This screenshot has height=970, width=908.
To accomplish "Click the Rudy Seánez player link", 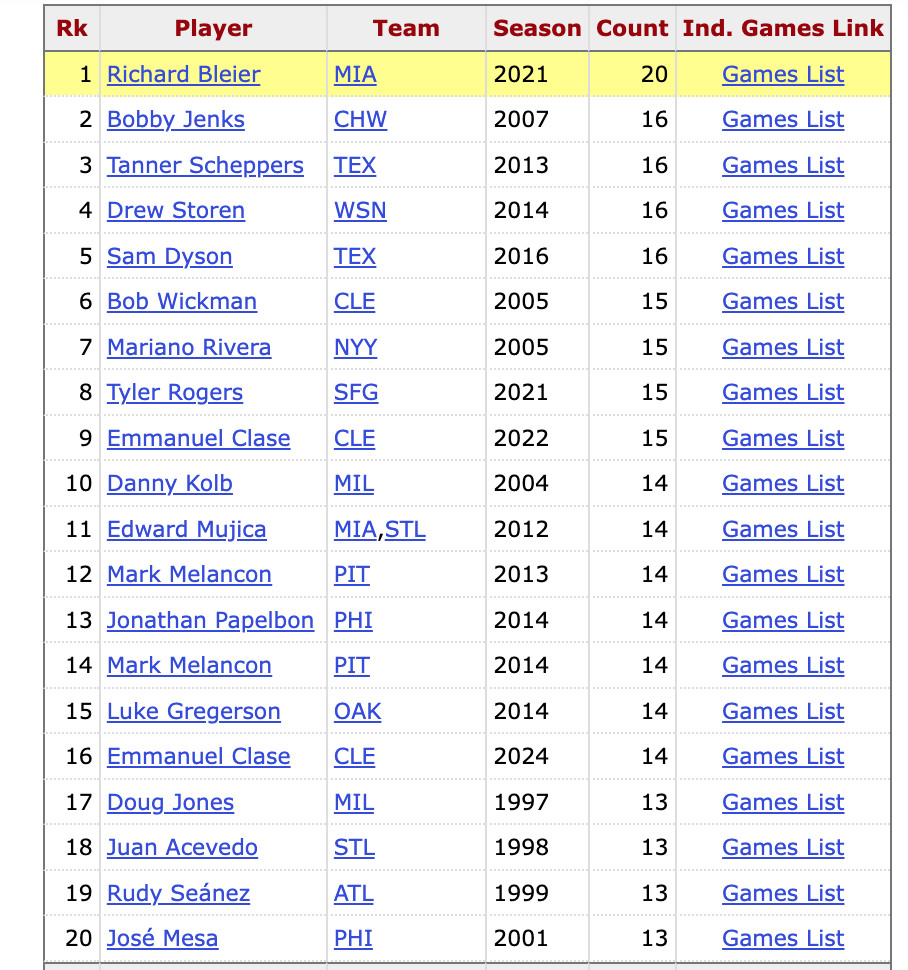I will point(178,894).
